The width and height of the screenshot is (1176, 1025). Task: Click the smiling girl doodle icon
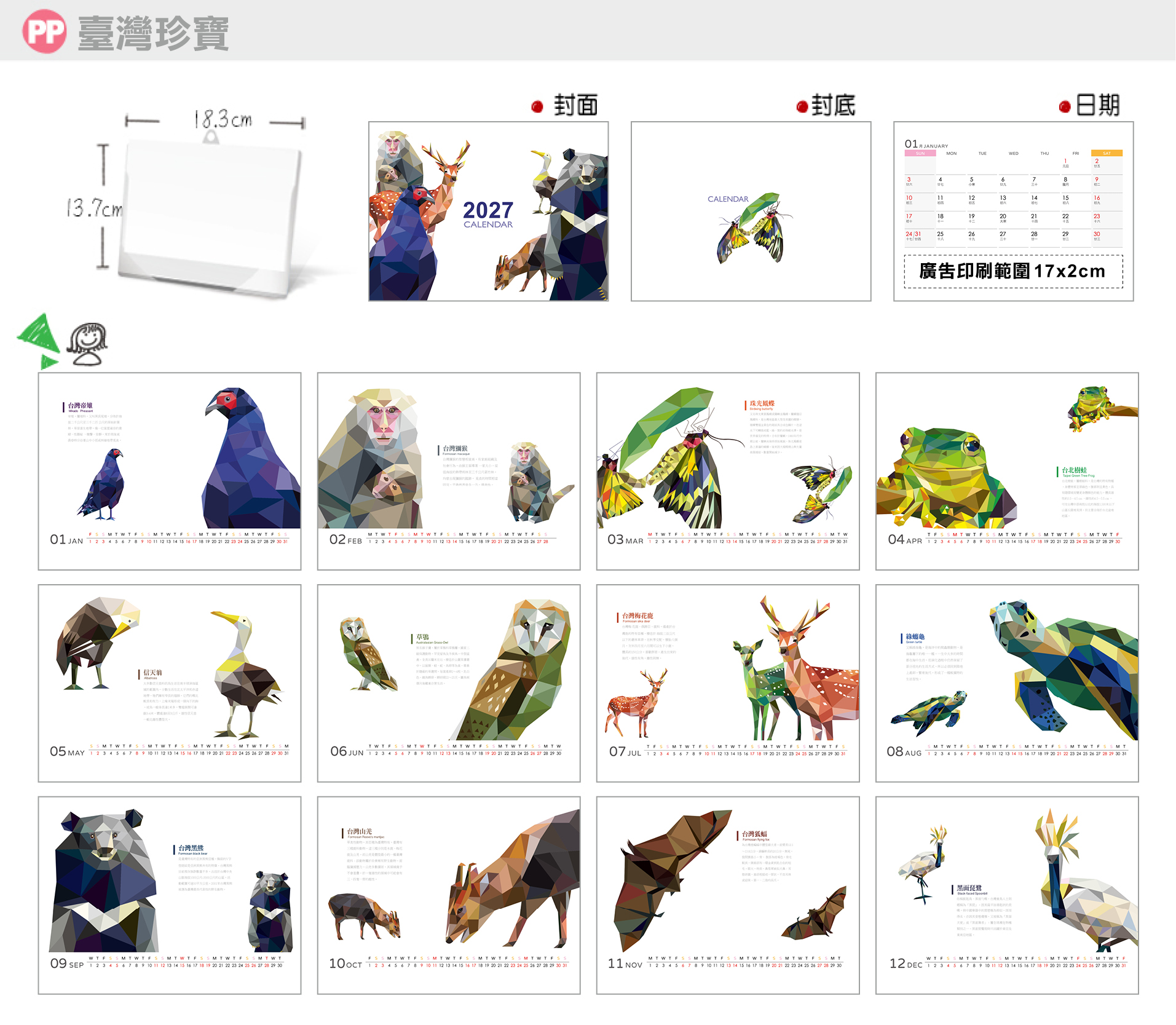pyautogui.click(x=87, y=344)
